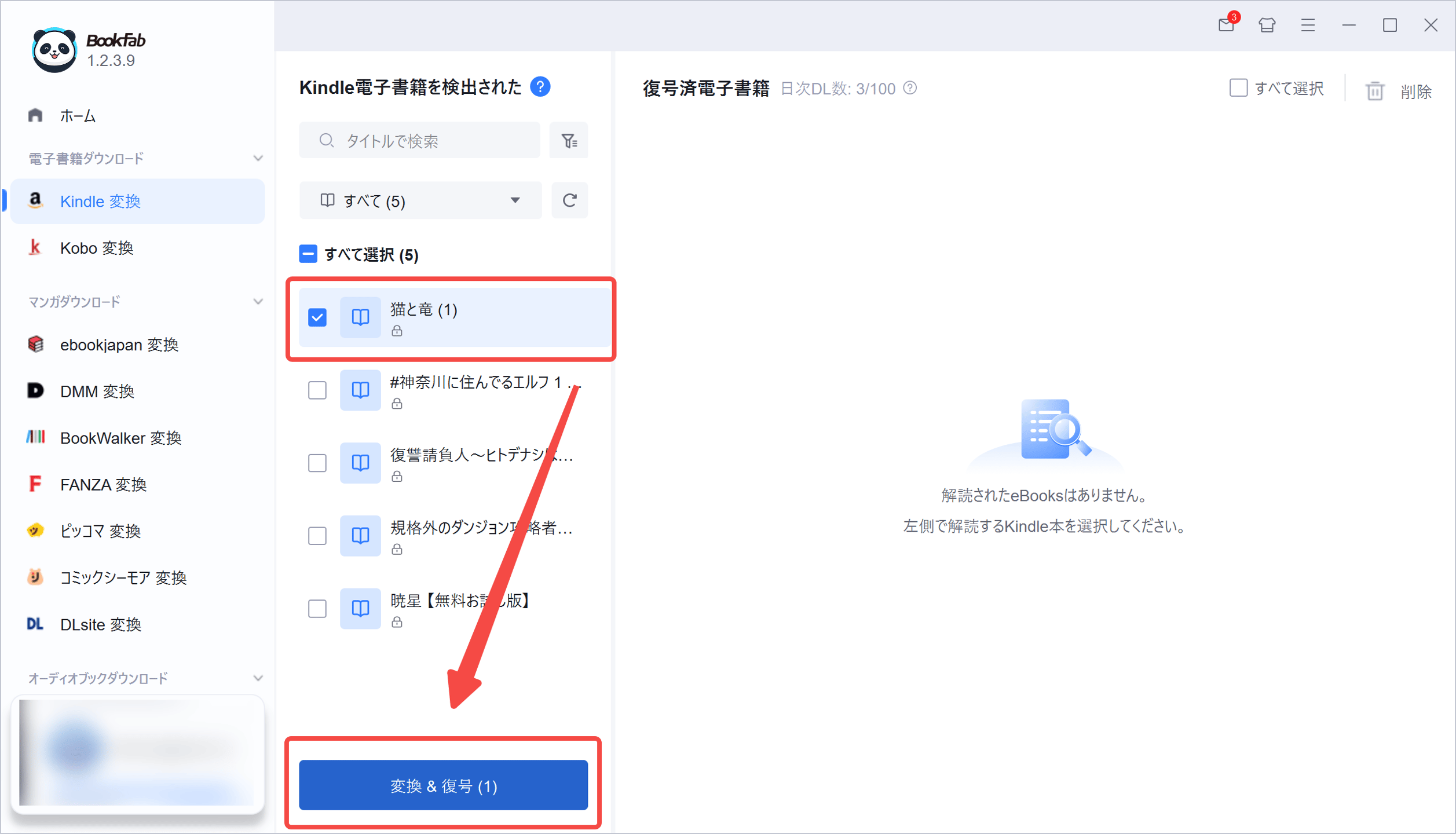Check the #神奈川に住んでるエルフ checkbox

[317, 390]
